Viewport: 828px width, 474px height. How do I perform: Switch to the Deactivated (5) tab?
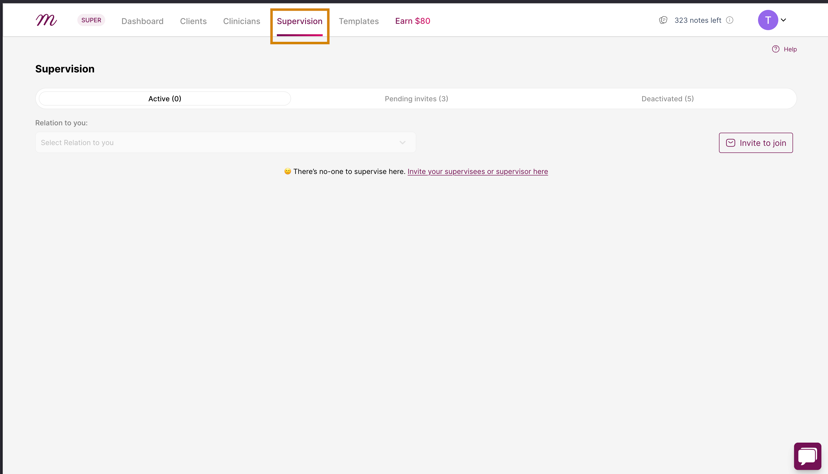coord(667,99)
